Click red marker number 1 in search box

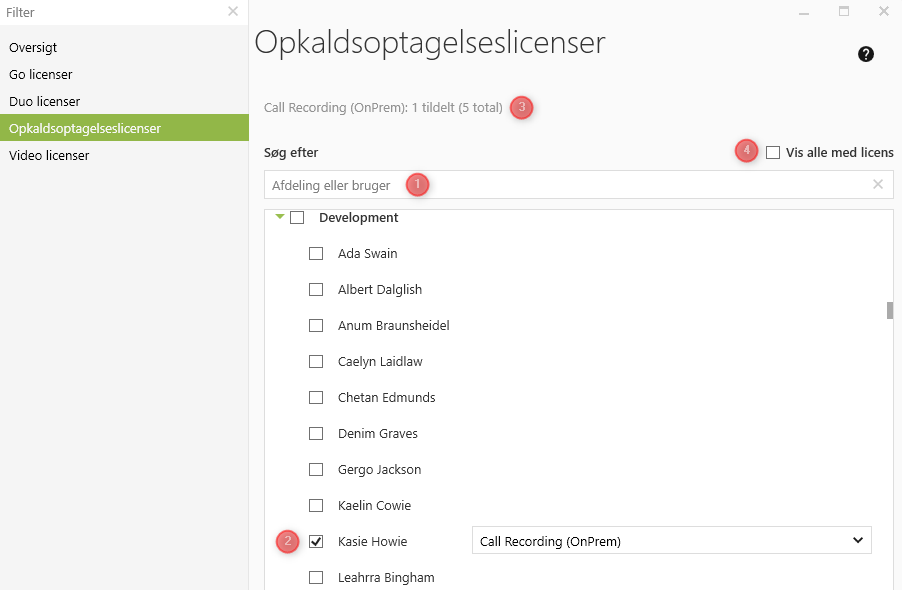pos(418,185)
